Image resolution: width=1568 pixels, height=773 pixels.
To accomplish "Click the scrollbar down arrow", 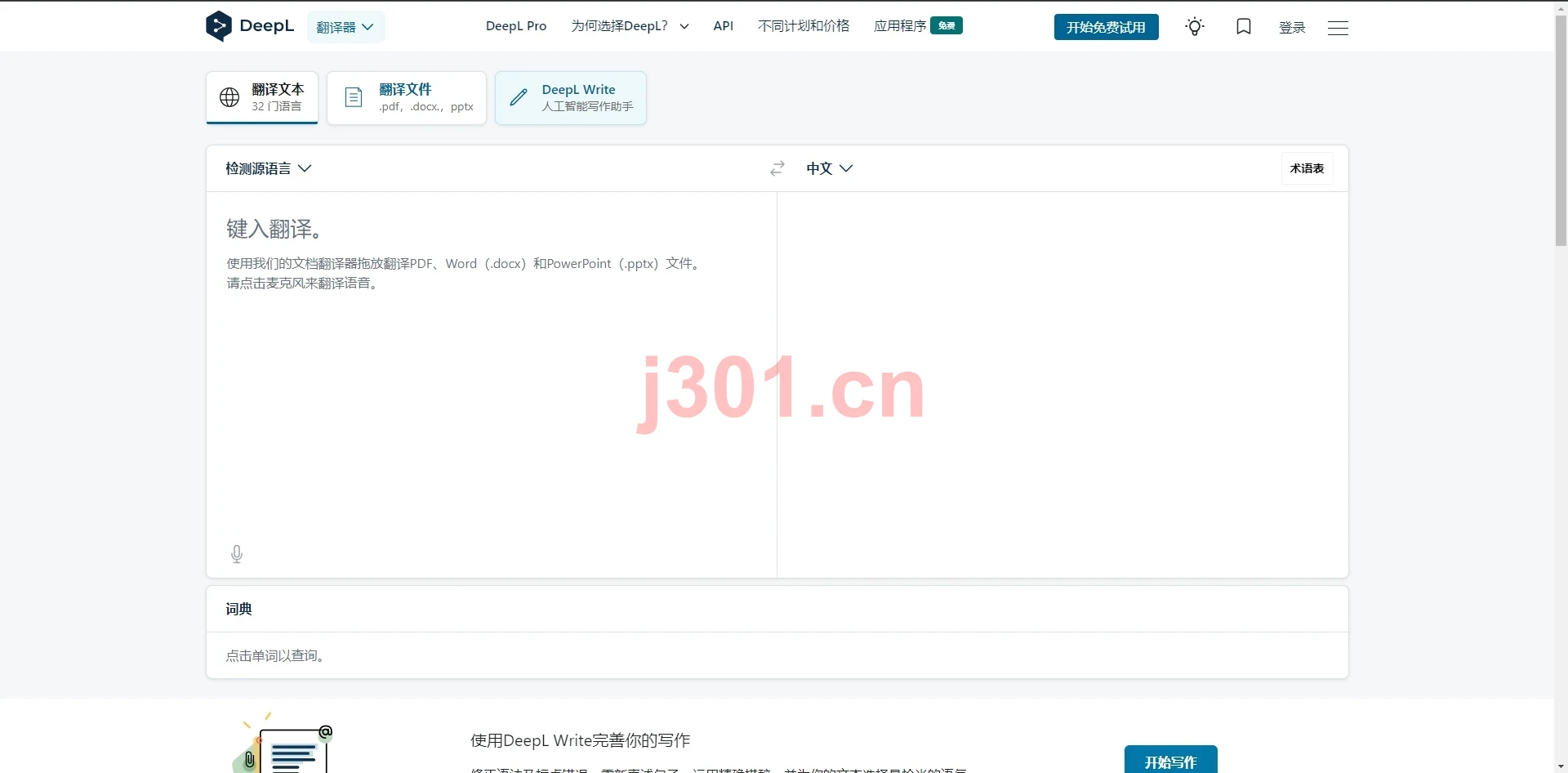I will tap(1561, 766).
